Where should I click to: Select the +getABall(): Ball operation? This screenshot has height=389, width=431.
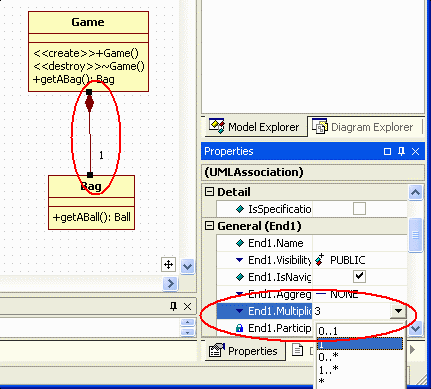click(92, 217)
